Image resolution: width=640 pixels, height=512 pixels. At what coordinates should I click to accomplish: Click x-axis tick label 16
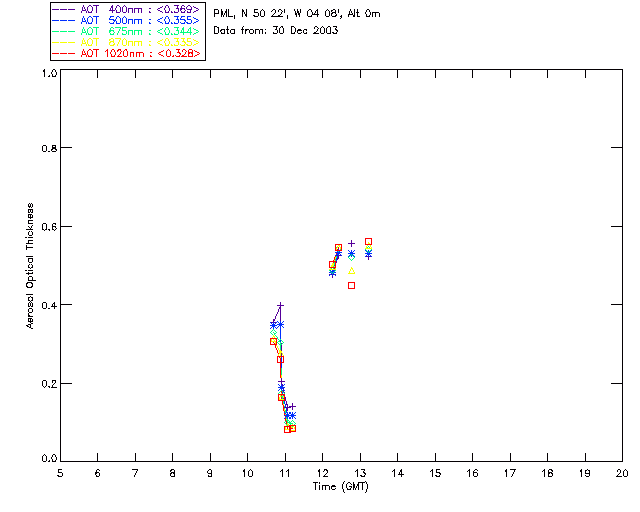[x=473, y=474]
